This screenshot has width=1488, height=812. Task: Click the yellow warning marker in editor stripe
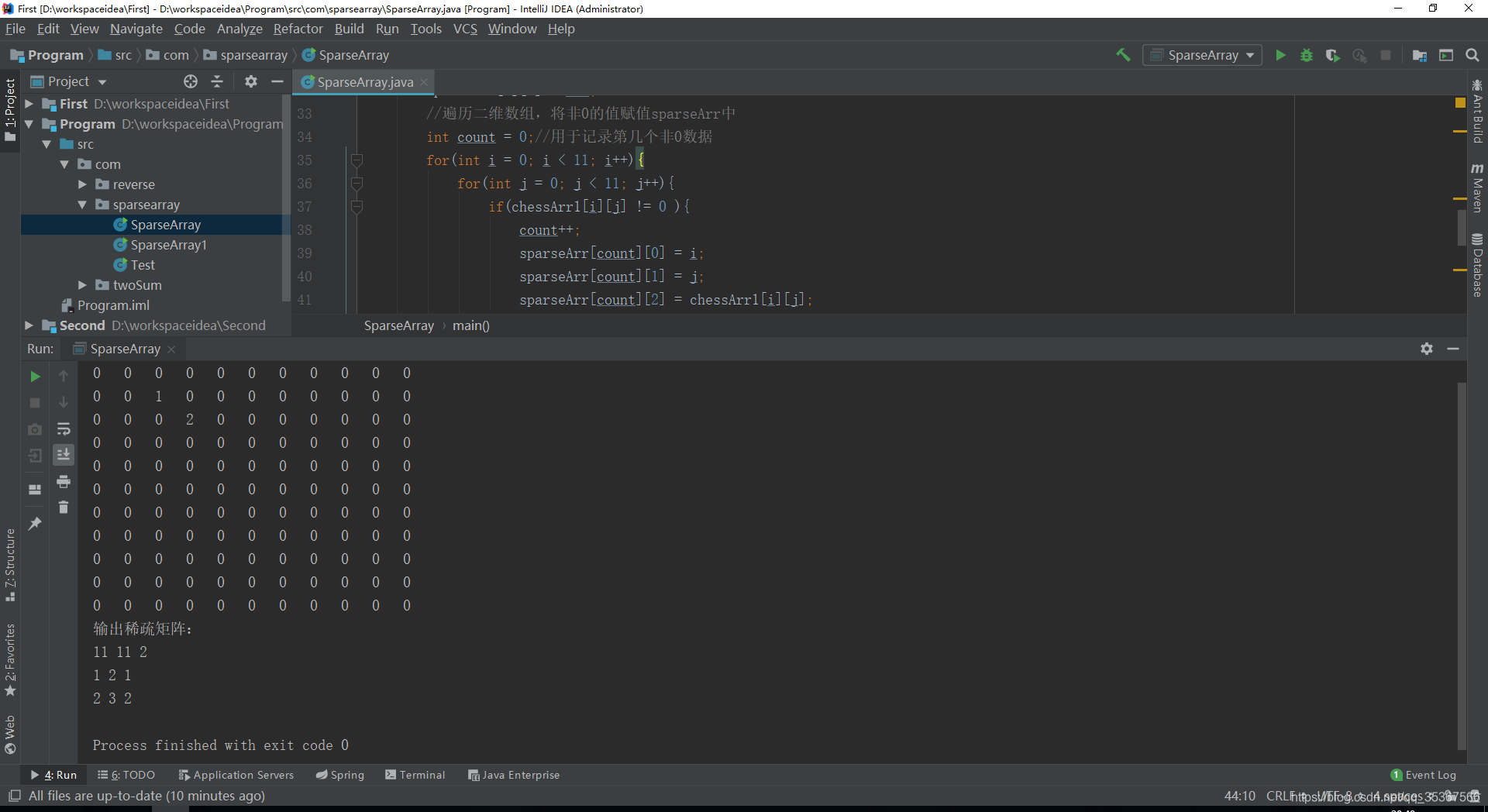pos(1460,102)
